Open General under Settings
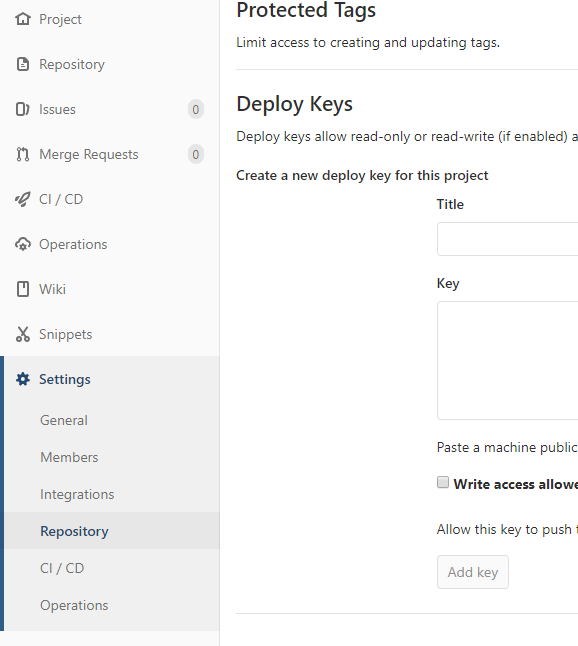The height and width of the screenshot is (646, 578). [x=64, y=420]
